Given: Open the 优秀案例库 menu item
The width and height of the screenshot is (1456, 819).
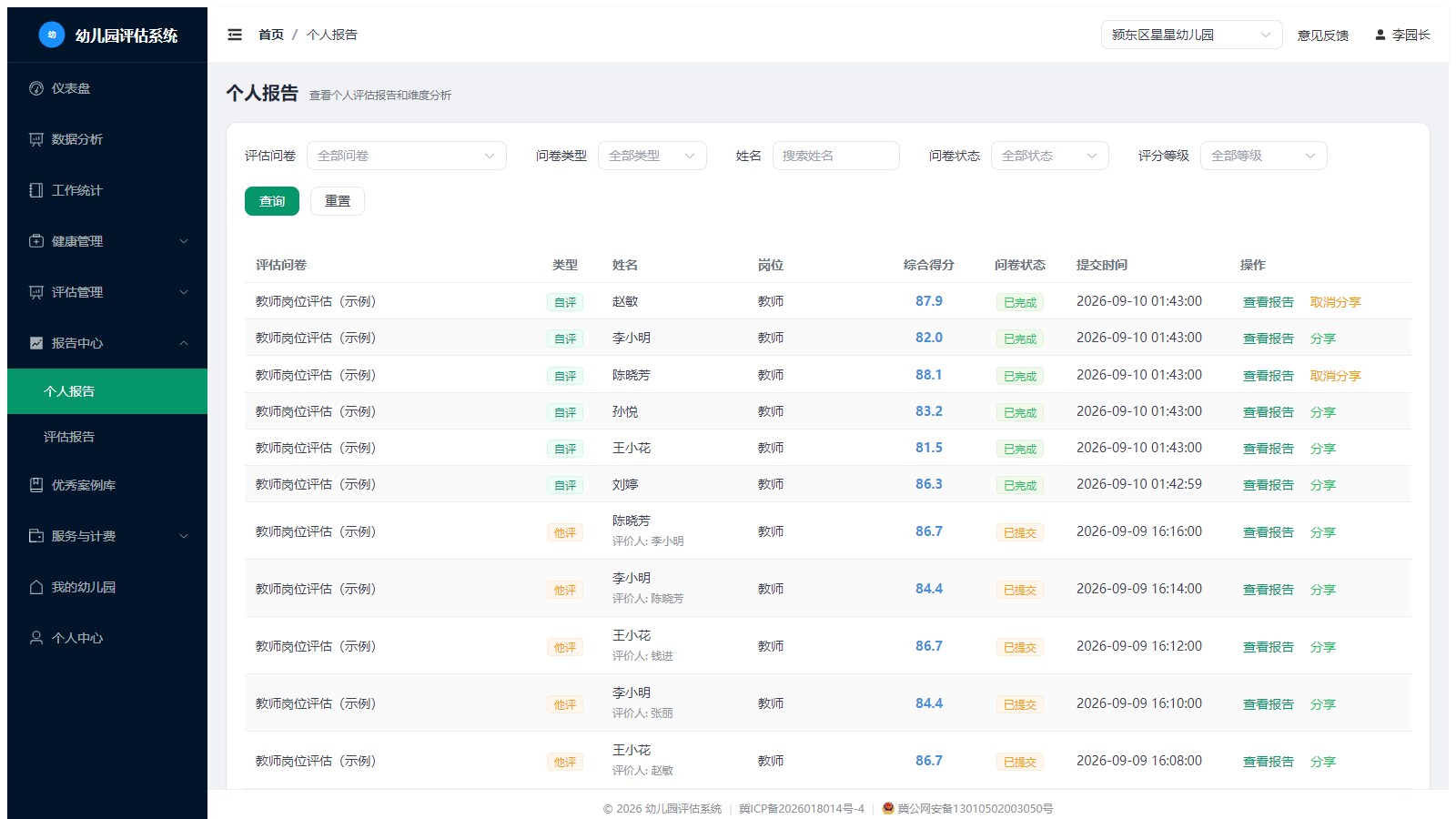Looking at the screenshot, I should [x=107, y=485].
